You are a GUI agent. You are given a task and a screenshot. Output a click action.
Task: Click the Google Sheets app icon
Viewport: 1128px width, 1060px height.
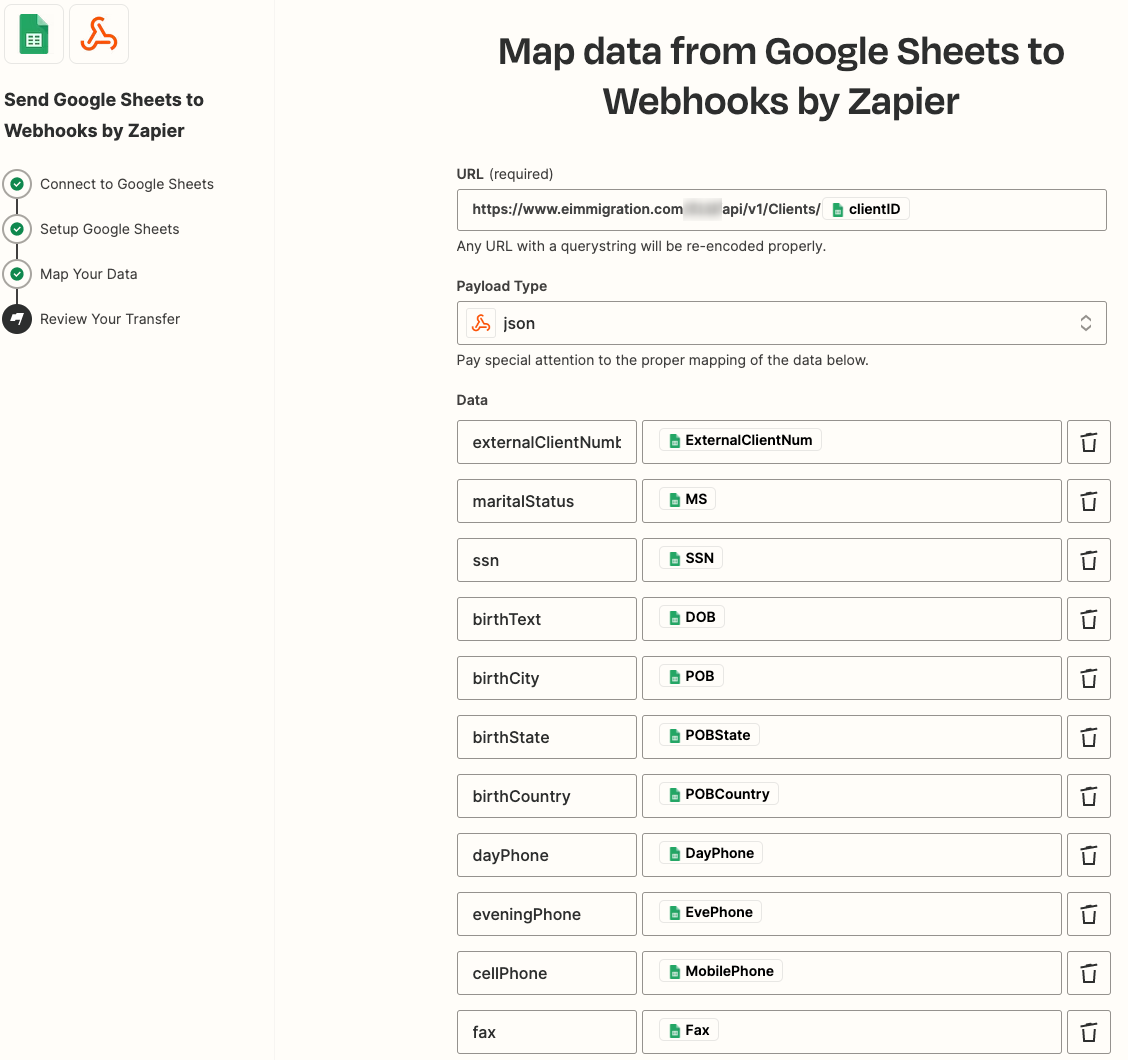[34, 34]
